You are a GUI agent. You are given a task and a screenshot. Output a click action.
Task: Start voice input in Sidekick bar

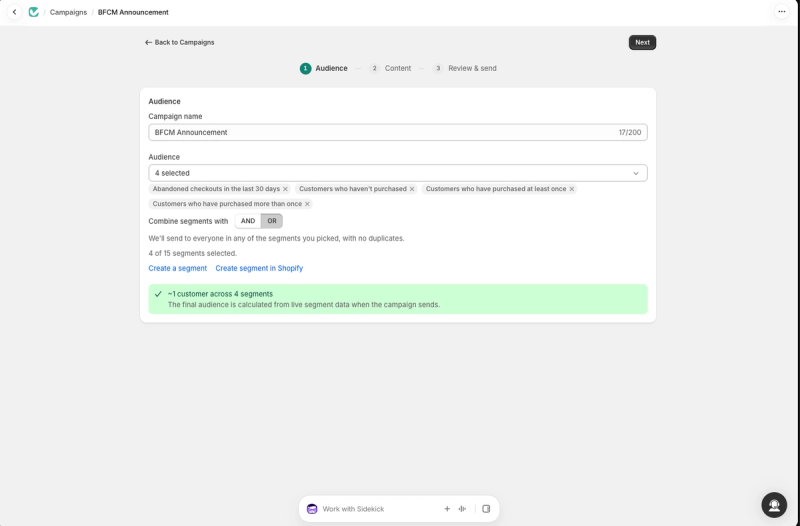coord(462,509)
